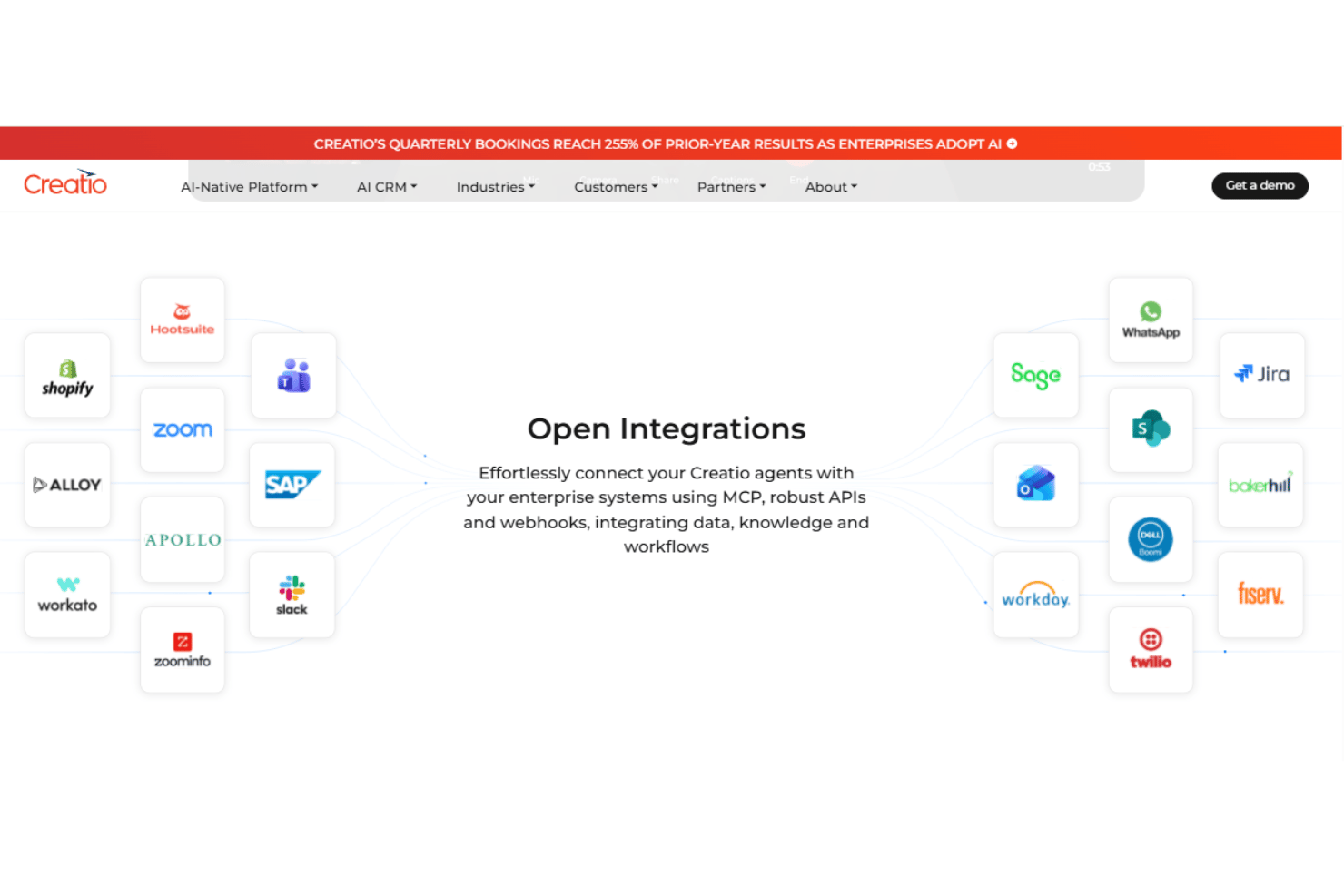1344x896 pixels.
Task: Expand the AI-Native Platform menu
Action: click(249, 187)
